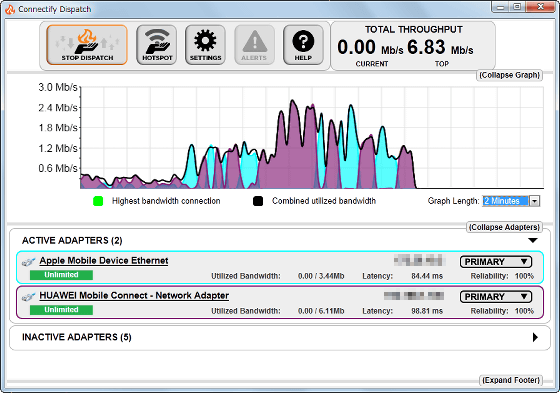Viewport: 560px width, 393px height.
Task: Click black Combined utilized bandwidth swatch
Action: (258, 201)
